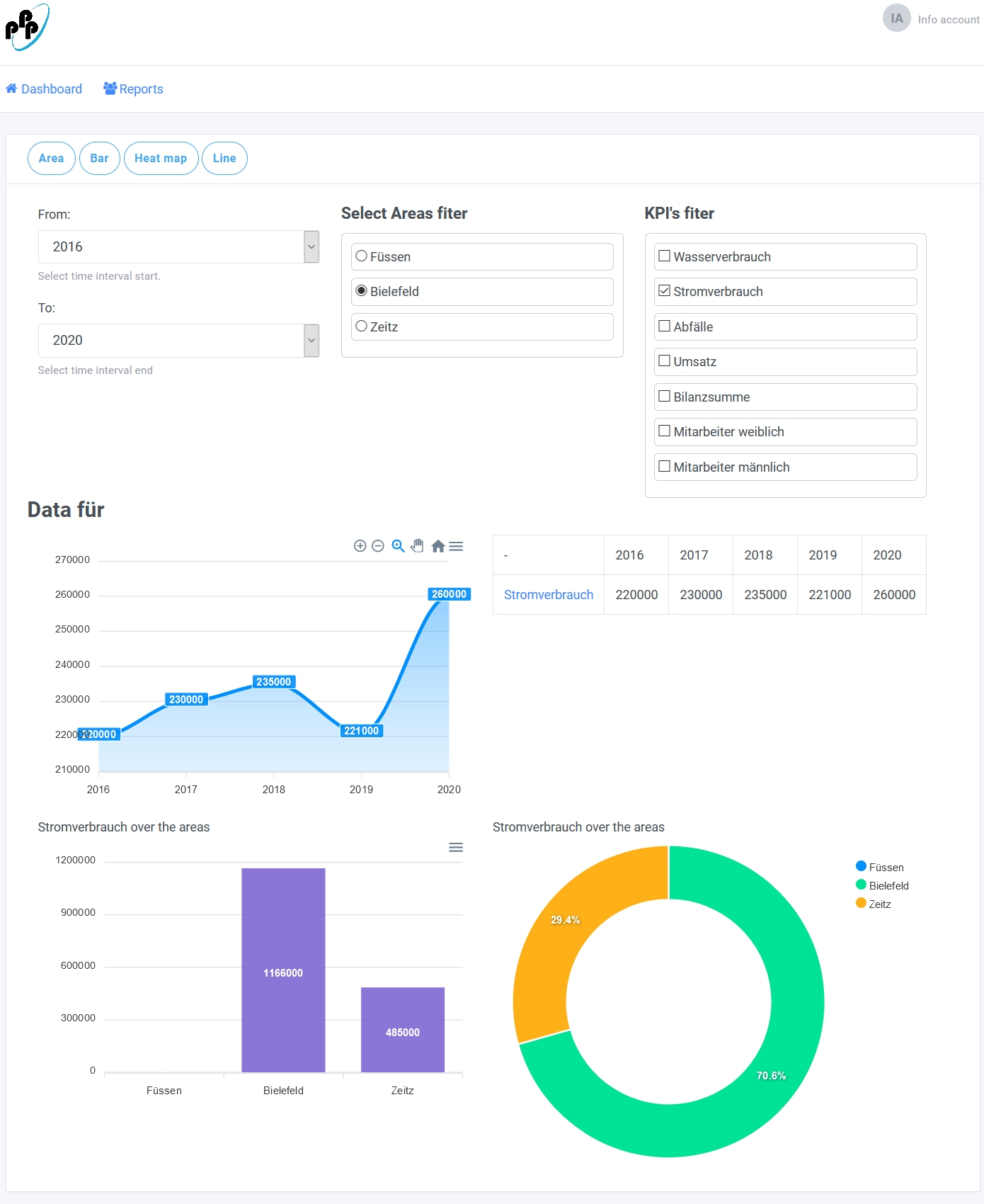This screenshot has height=1204, width=984.
Task: Open the bar chart hamburger menu
Action: [x=456, y=848]
